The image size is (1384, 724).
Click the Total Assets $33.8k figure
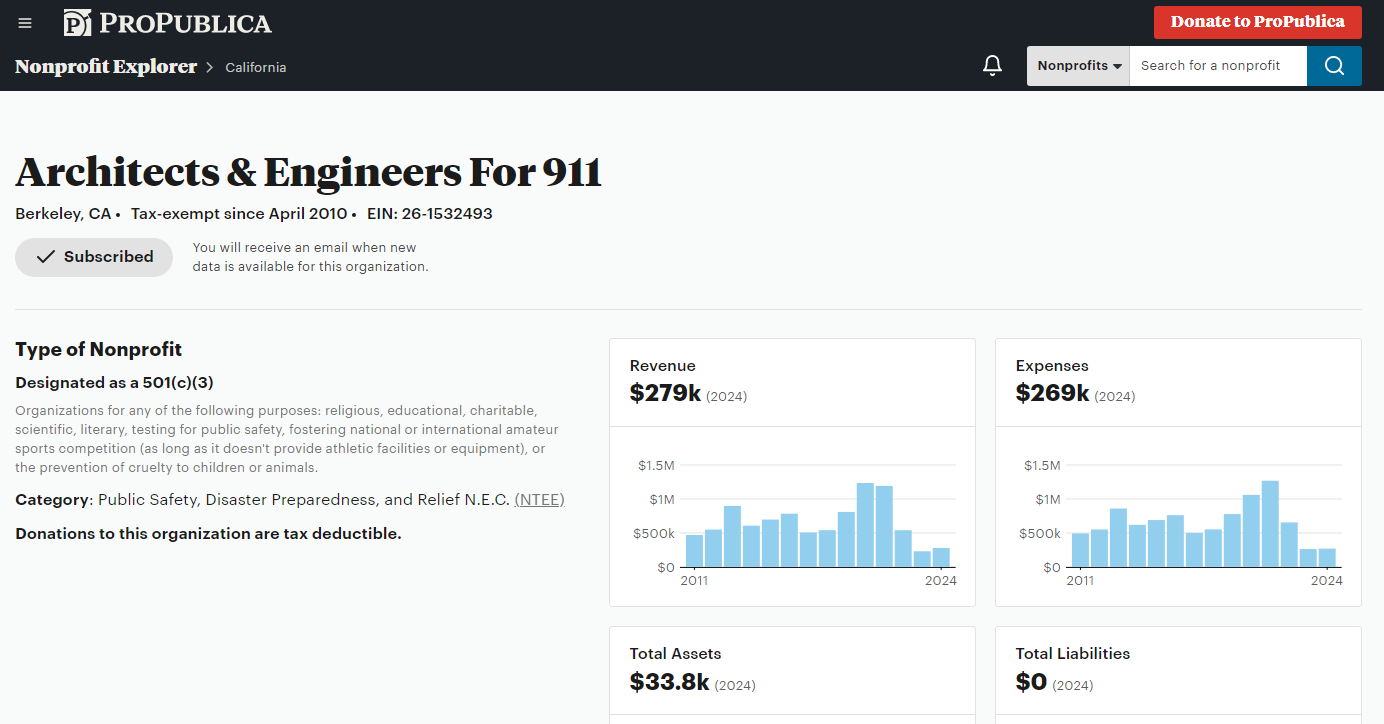(x=669, y=682)
